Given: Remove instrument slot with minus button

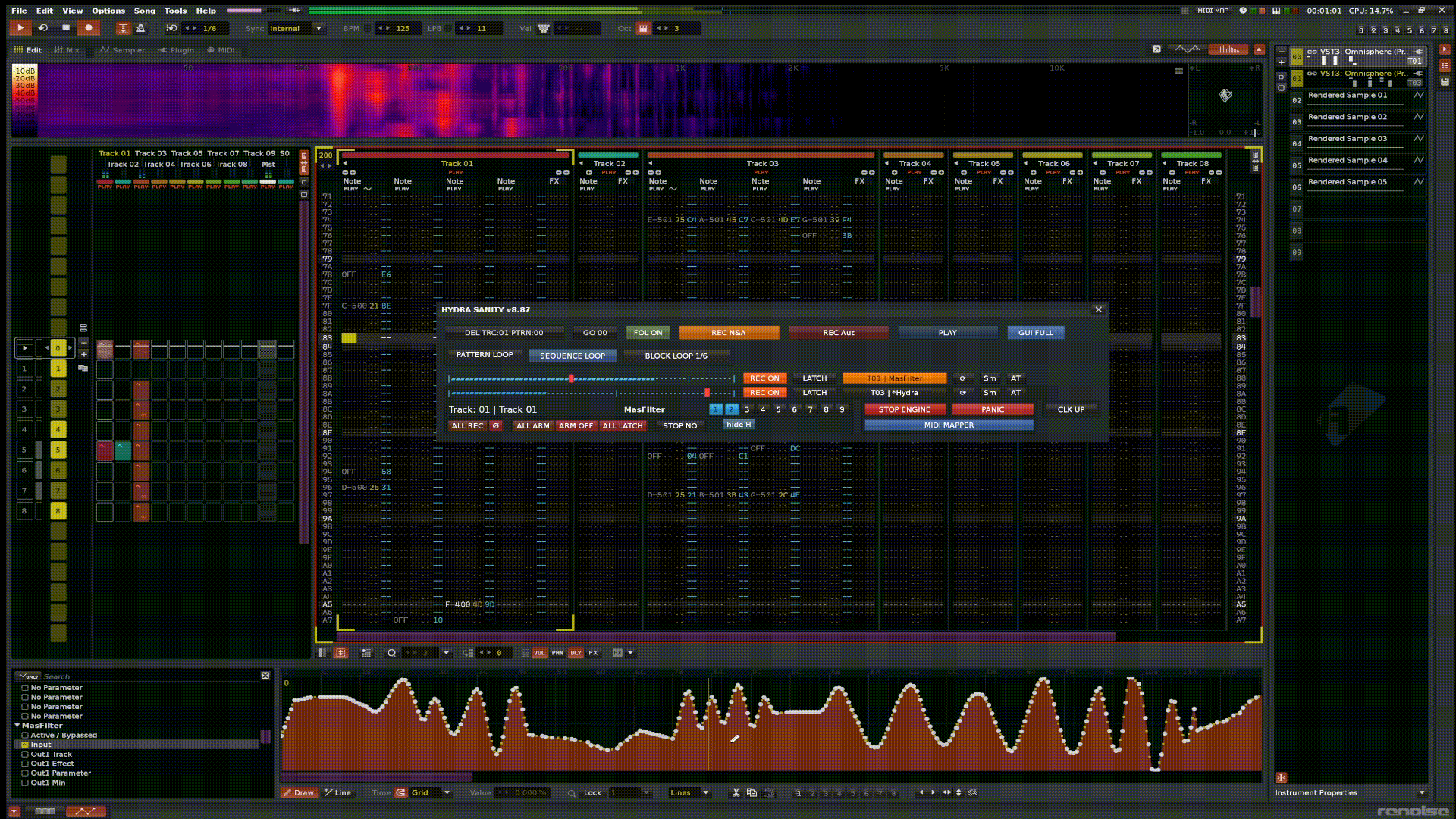Looking at the screenshot, I should 1282,51.
